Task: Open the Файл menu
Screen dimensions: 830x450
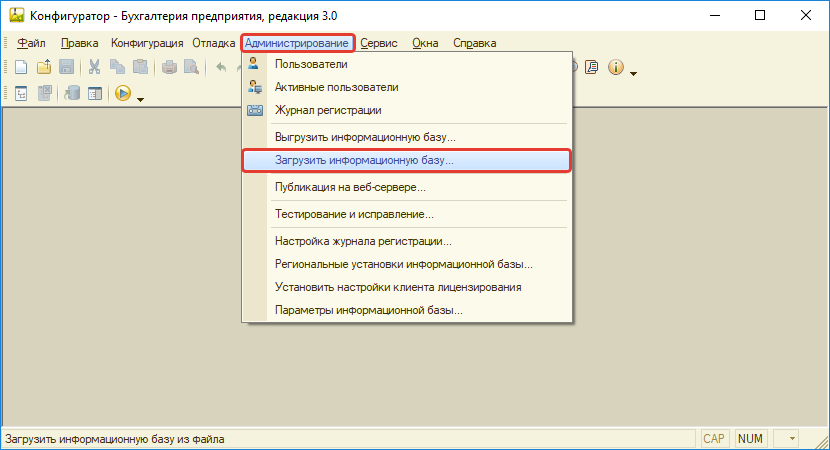Action: click(x=31, y=43)
